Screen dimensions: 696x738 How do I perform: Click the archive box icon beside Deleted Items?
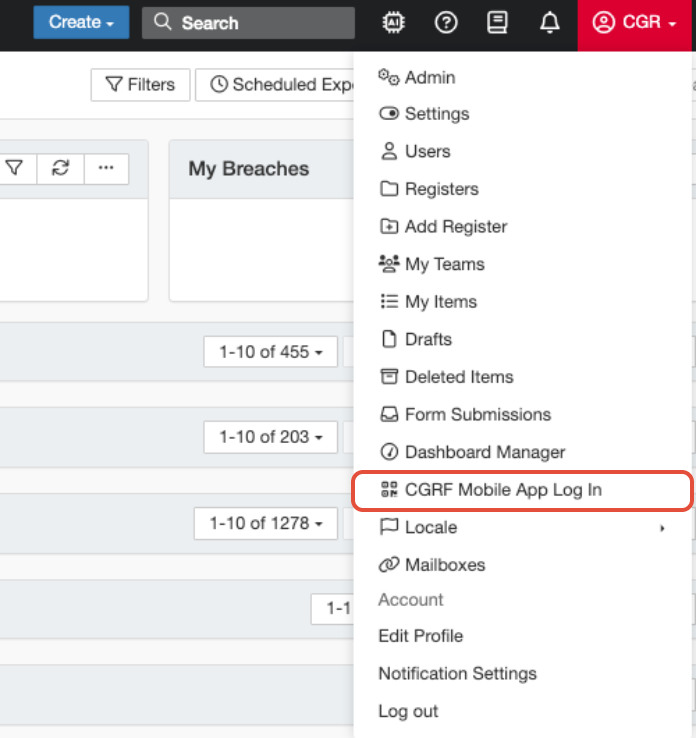tap(389, 377)
